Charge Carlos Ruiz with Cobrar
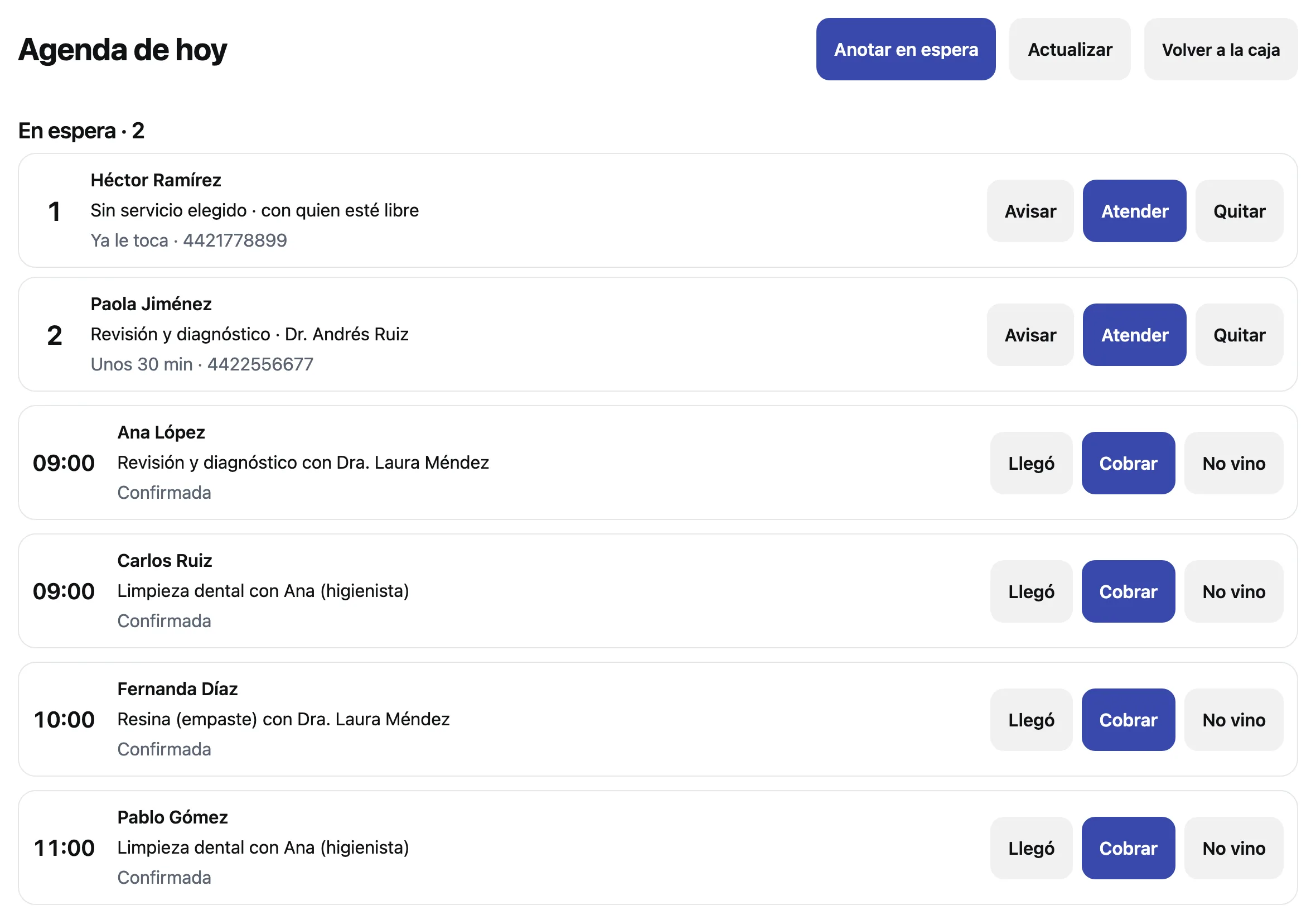 1128,591
